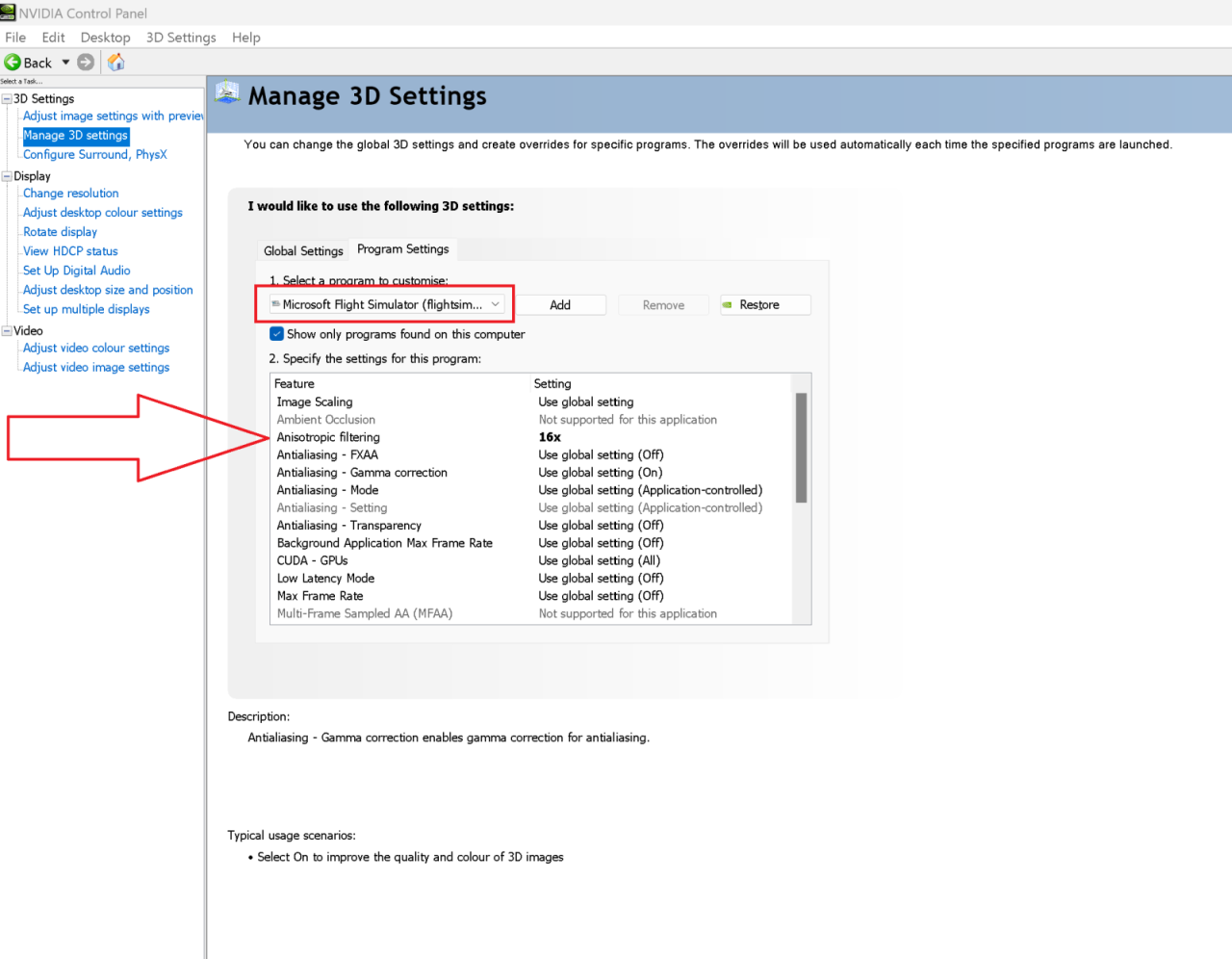Open the Back history dropdown arrow
The height and width of the screenshot is (959, 1232).
click(65, 63)
